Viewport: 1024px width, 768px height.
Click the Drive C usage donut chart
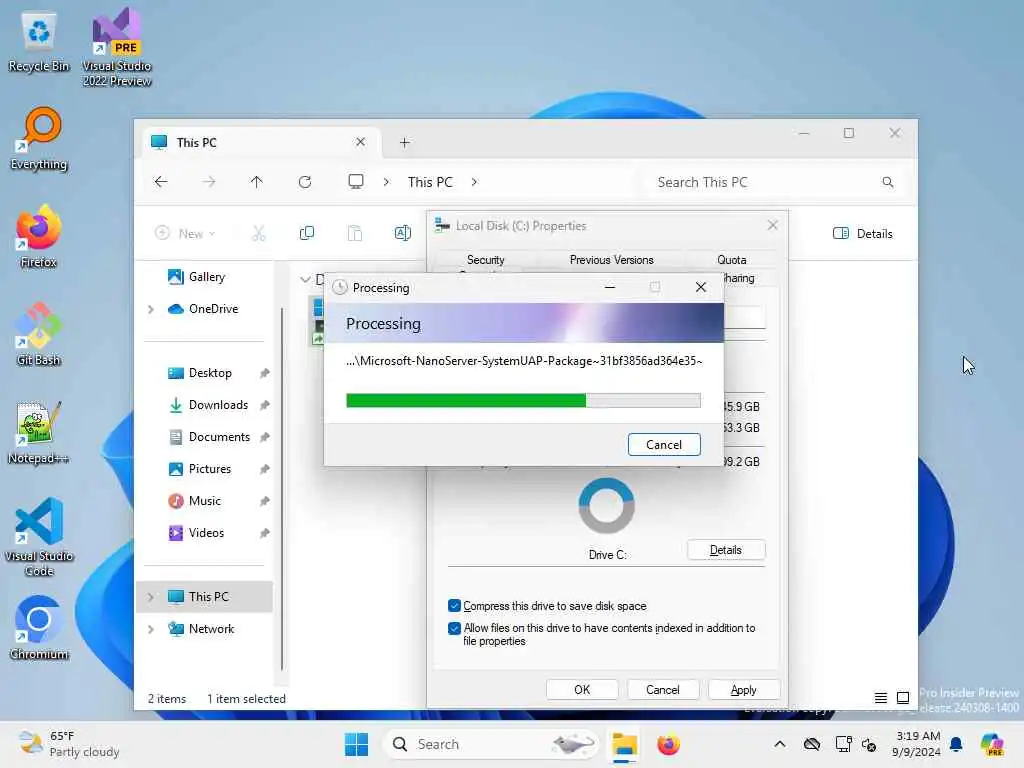click(607, 505)
